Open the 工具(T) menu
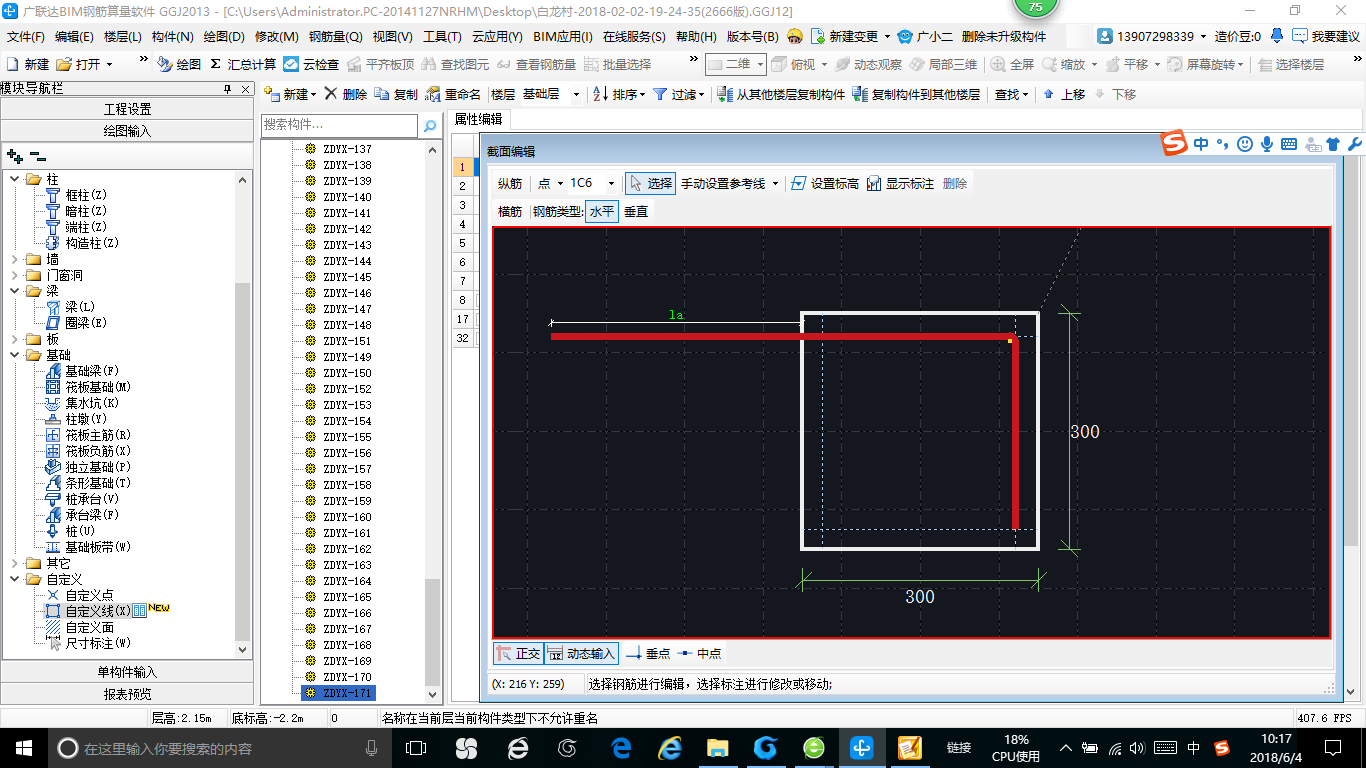 click(x=442, y=36)
